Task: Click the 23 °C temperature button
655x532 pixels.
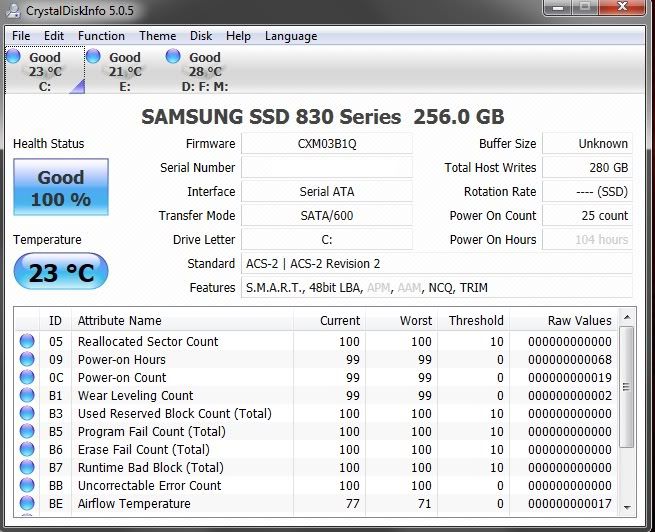Action: pos(60,272)
